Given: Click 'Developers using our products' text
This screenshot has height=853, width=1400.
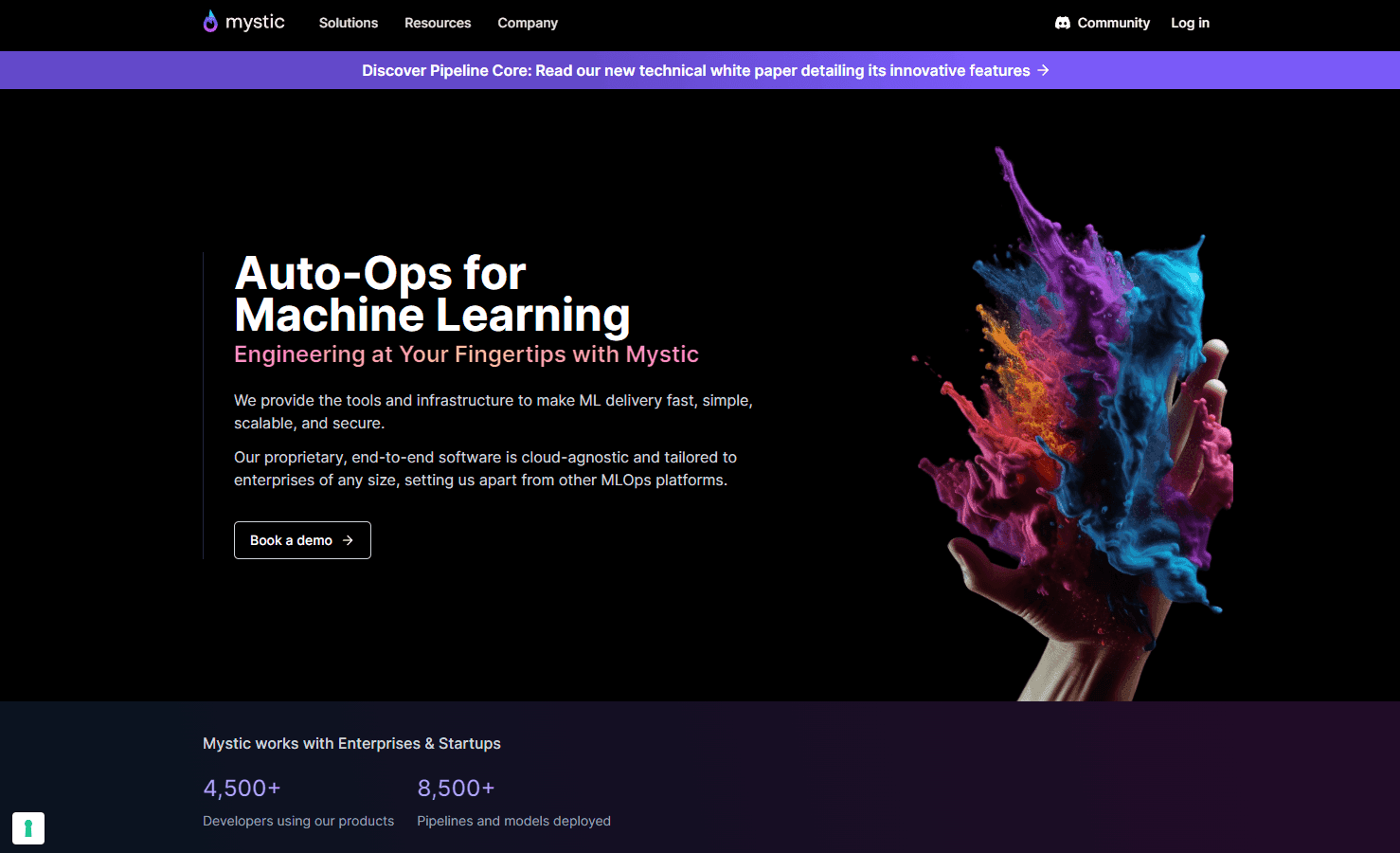Looking at the screenshot, I should [298, 821].
